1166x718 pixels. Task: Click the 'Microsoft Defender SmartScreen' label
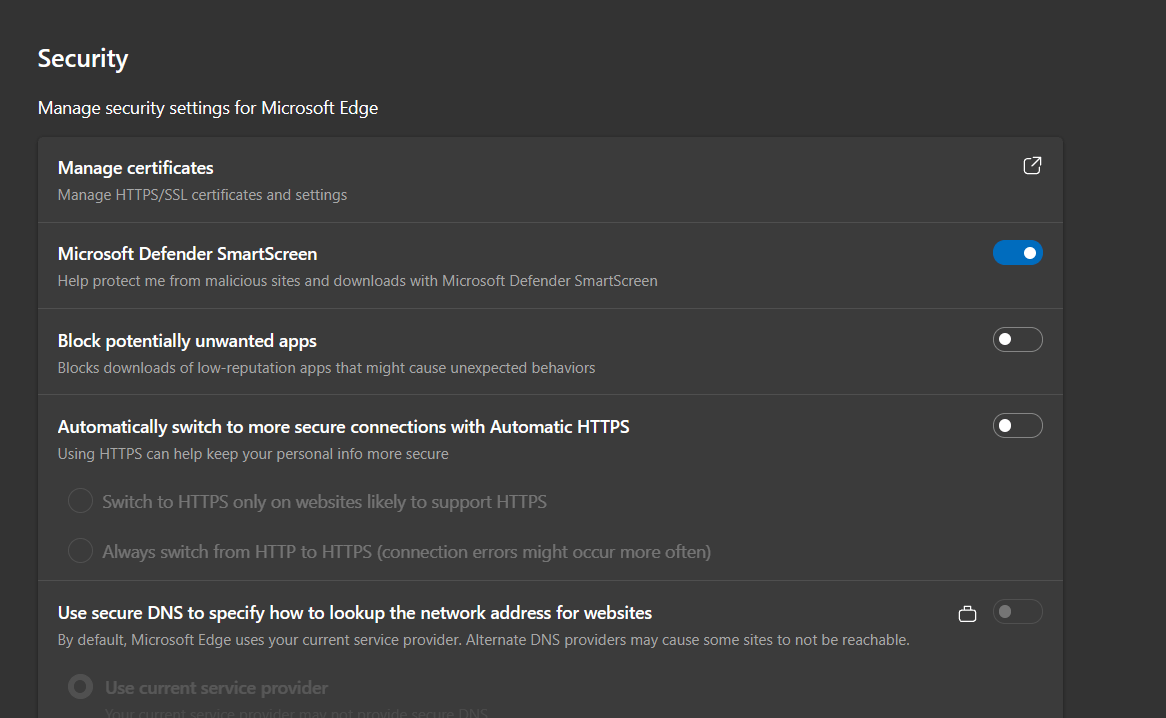pyautogui.click(x=187, y=254)
